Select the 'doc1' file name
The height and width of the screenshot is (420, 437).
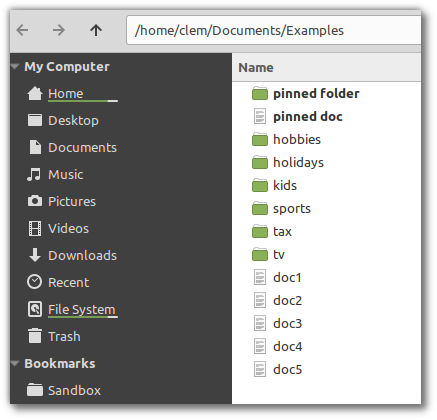(287, 277)
